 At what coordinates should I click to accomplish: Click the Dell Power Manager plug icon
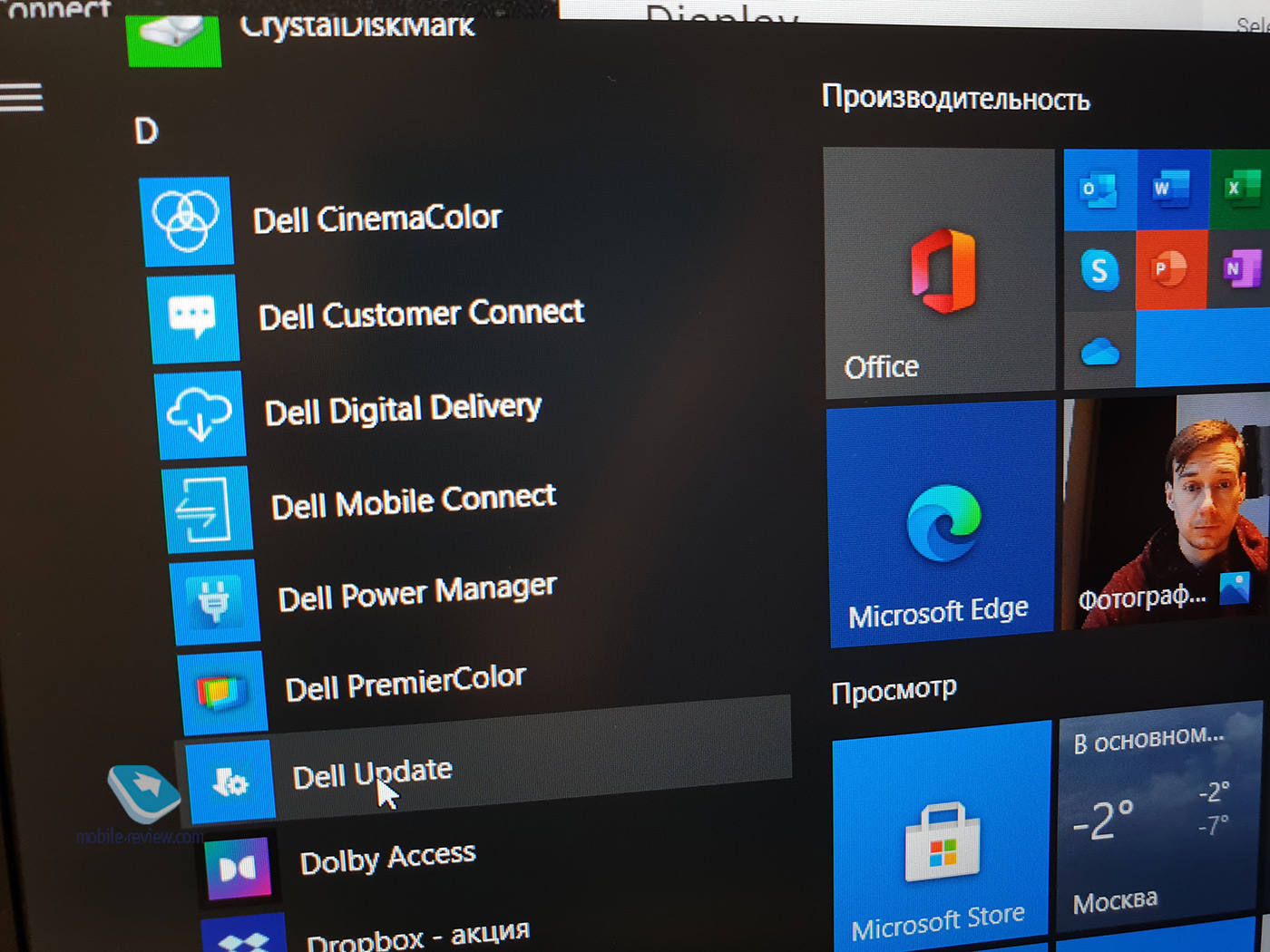point(215,602)
